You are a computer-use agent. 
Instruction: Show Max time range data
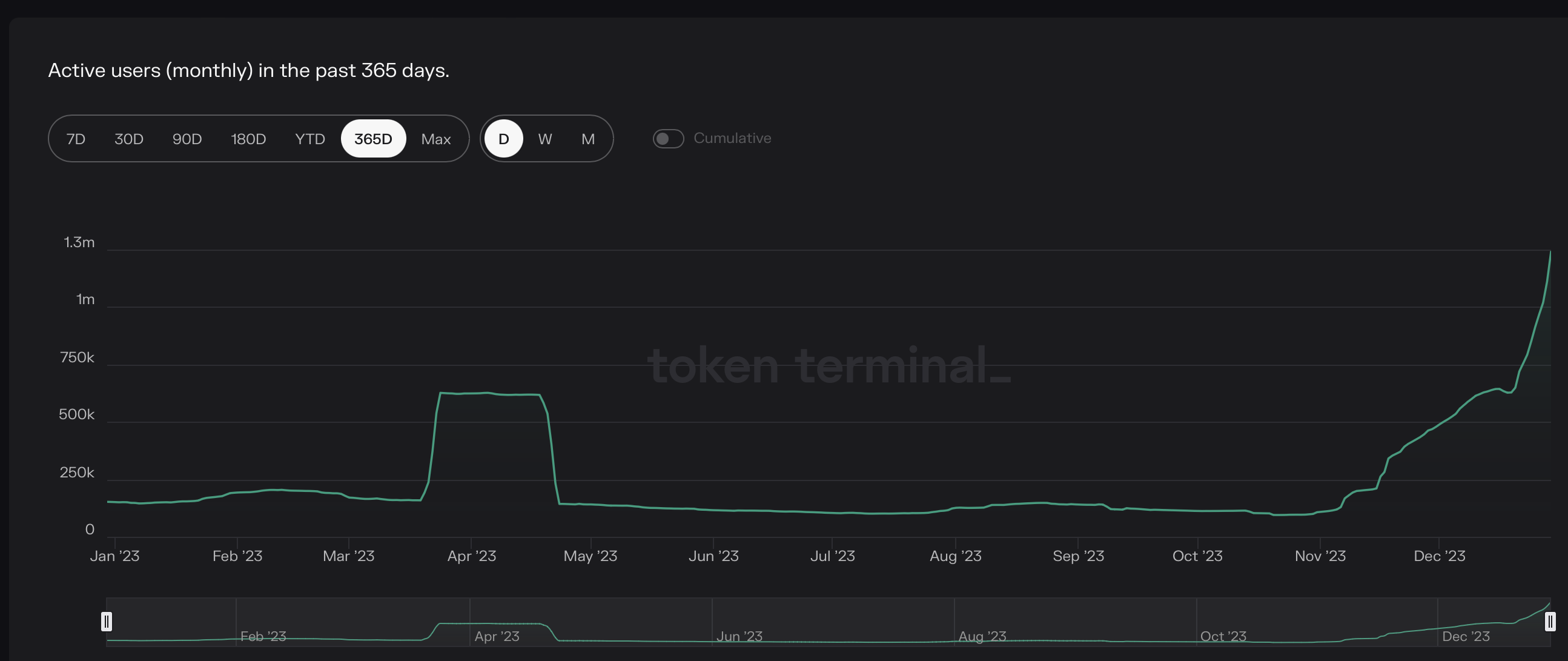(x=436, y=139)
